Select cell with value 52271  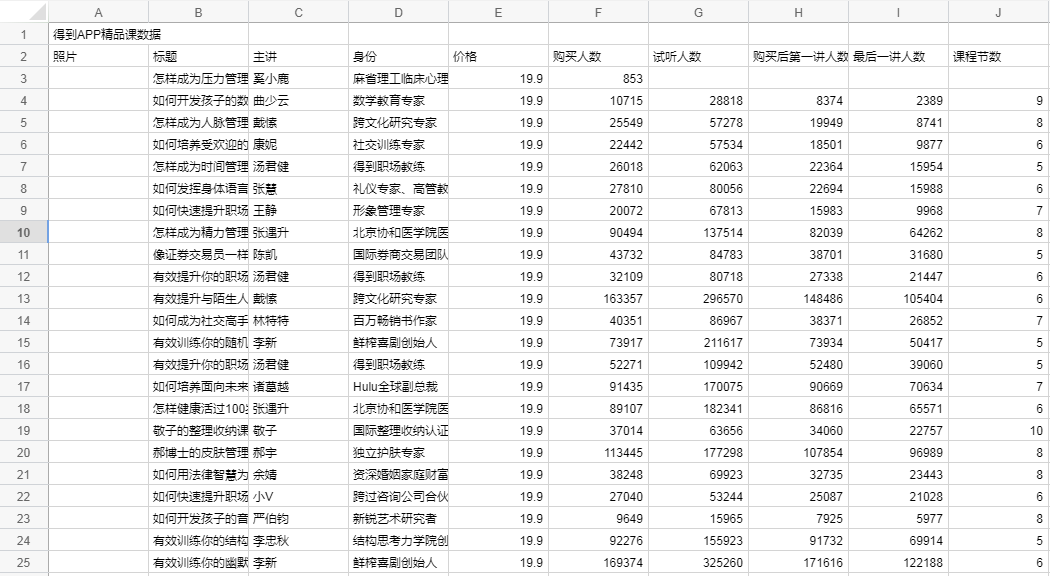[x=598, y=365]
